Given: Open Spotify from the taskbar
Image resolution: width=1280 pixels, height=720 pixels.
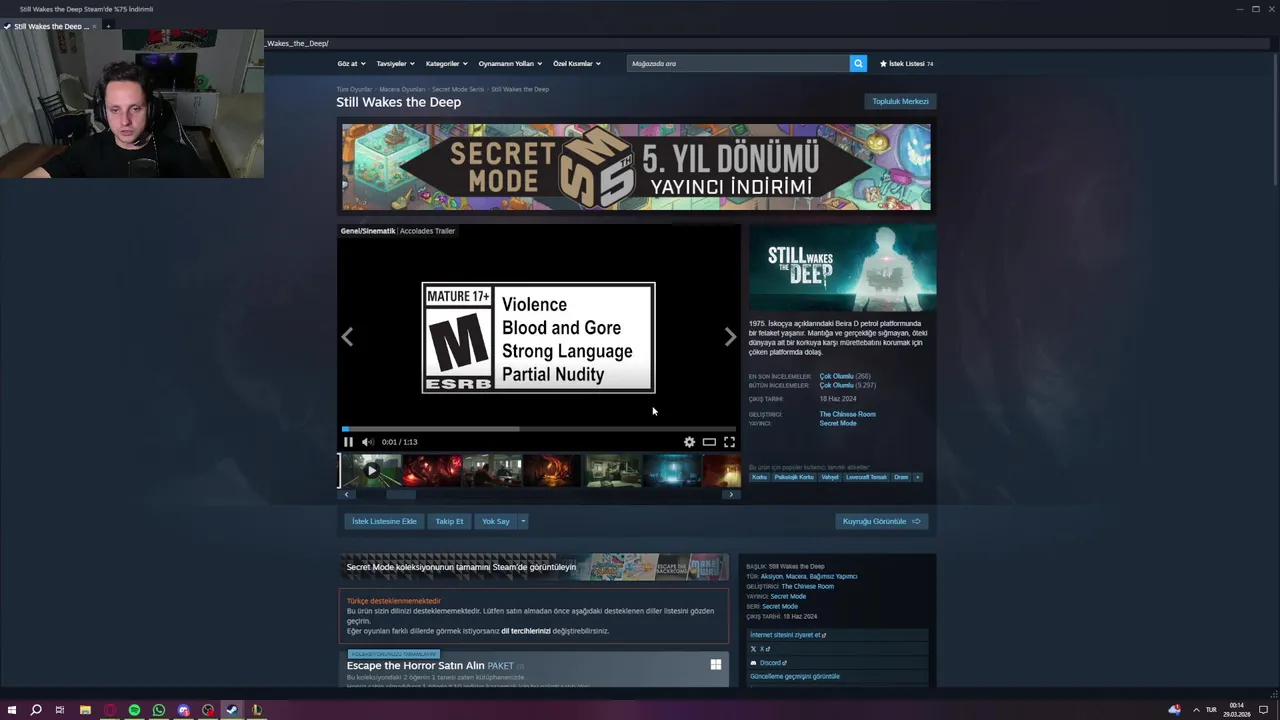Looking at the screenshot, I should pos(134,710).
